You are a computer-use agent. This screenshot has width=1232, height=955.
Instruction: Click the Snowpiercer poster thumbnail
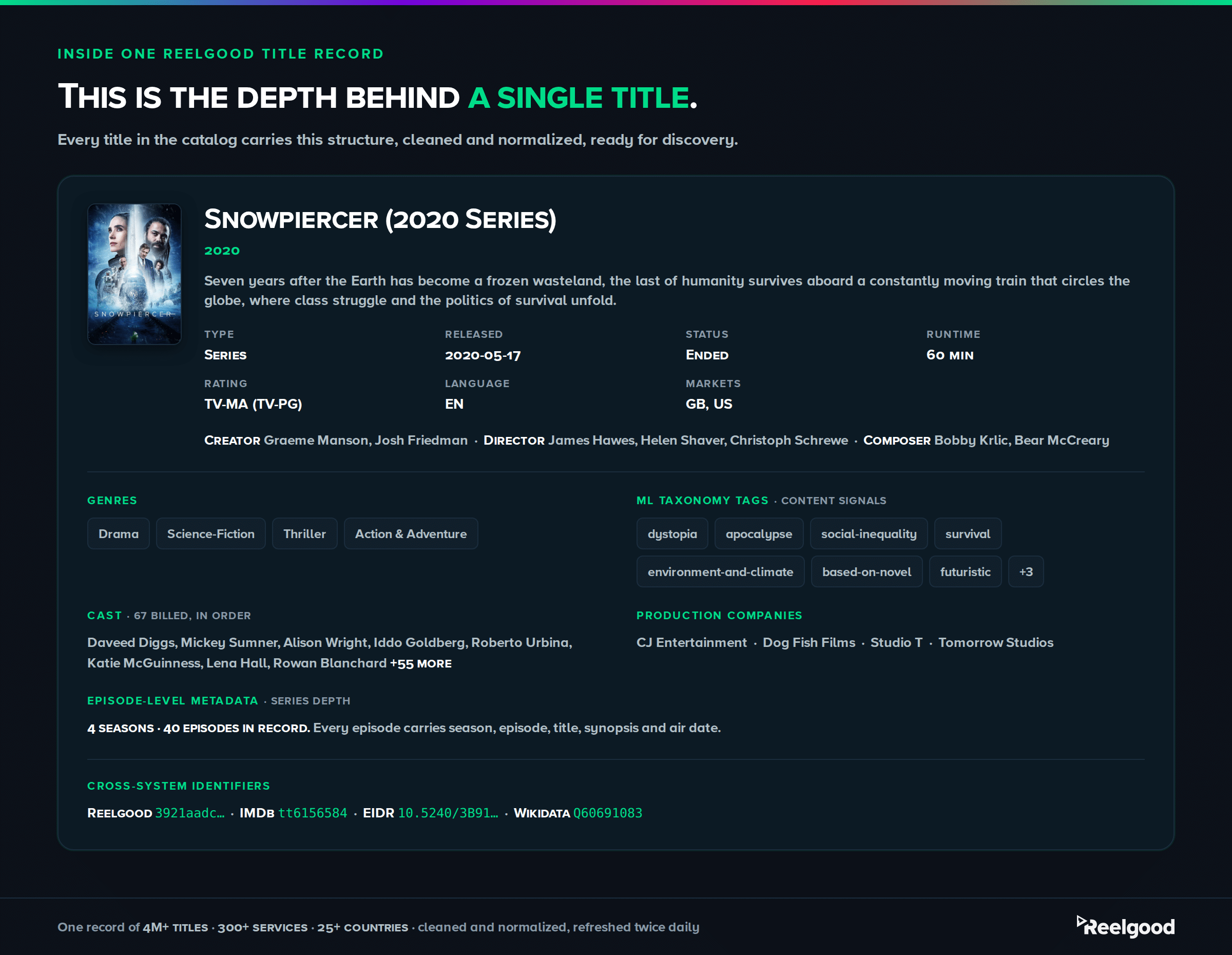click(134, 274)
